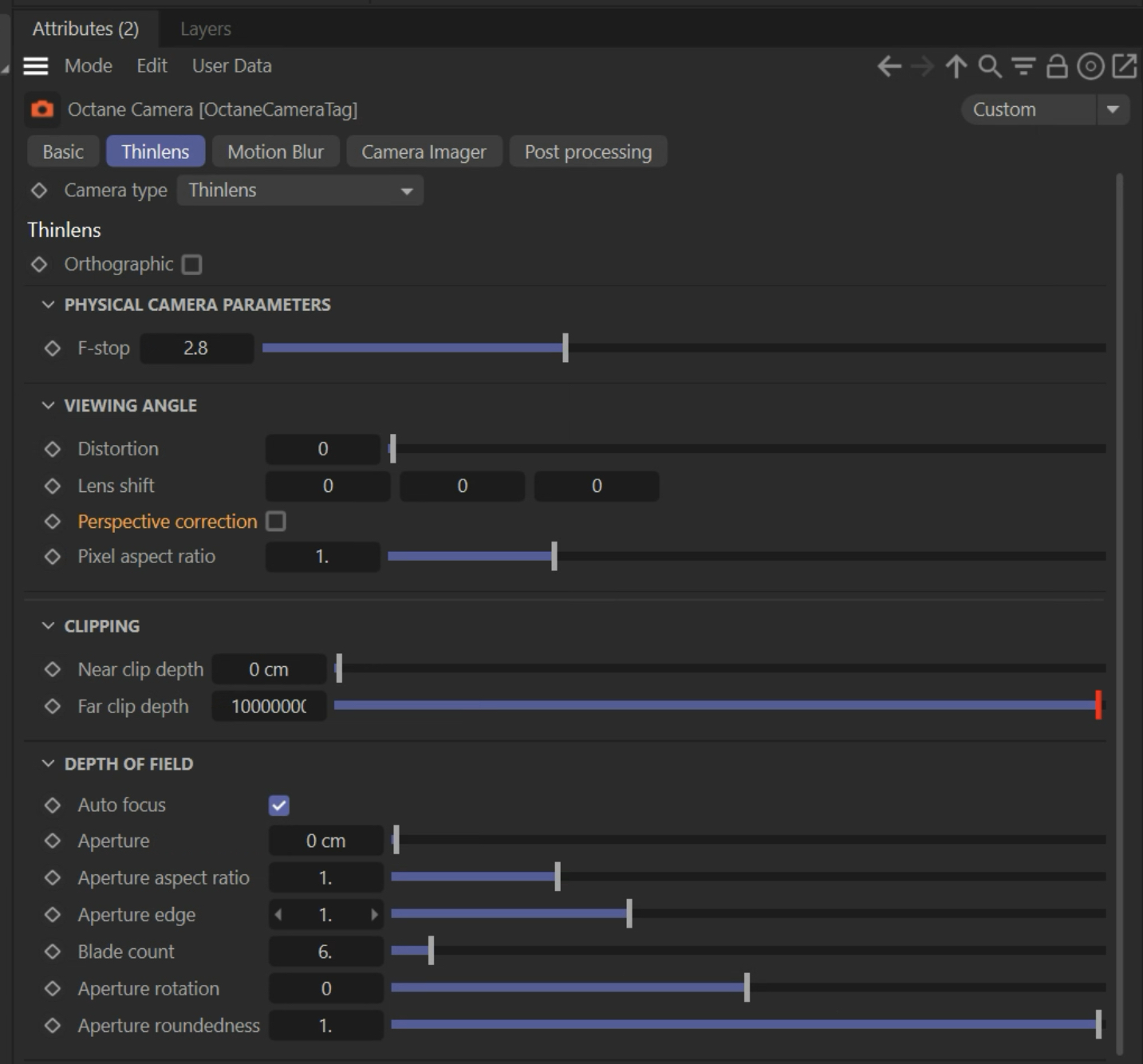Click the Blade count value field
The width and height of the screenshot is (1143, 1064).
pyautogui.click(x=326, y=952)
